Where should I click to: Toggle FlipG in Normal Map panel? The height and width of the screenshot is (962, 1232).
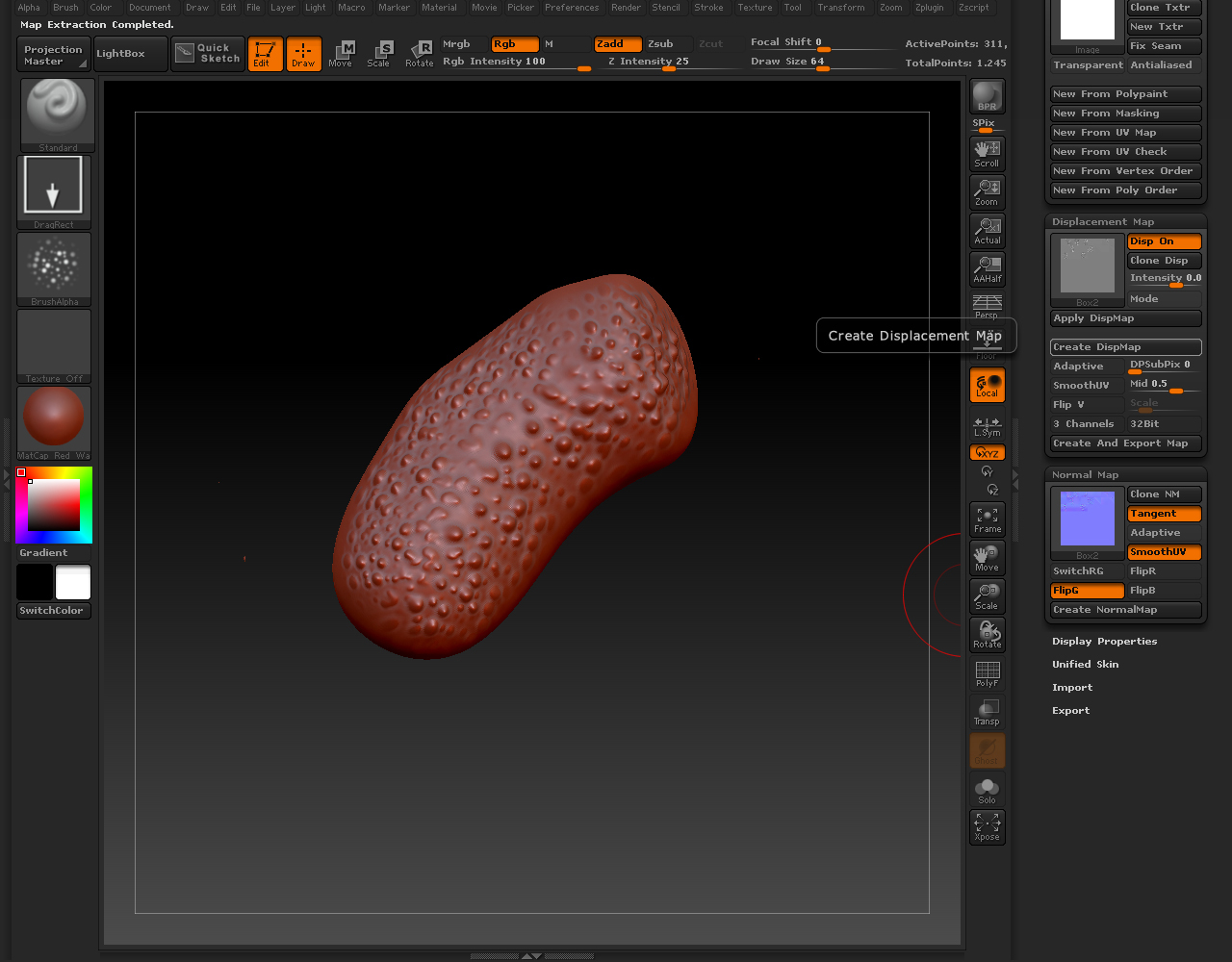[x=1087, y=591]
